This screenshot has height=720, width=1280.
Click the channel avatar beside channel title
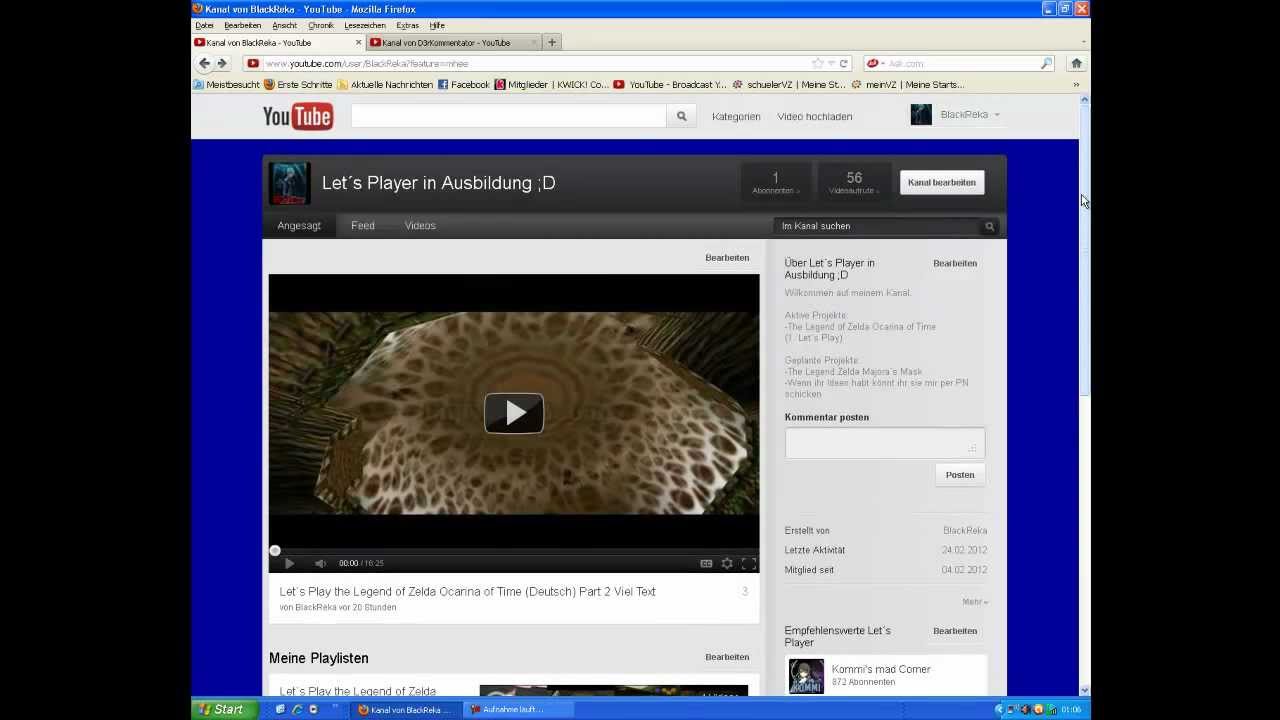click(289, 183)
